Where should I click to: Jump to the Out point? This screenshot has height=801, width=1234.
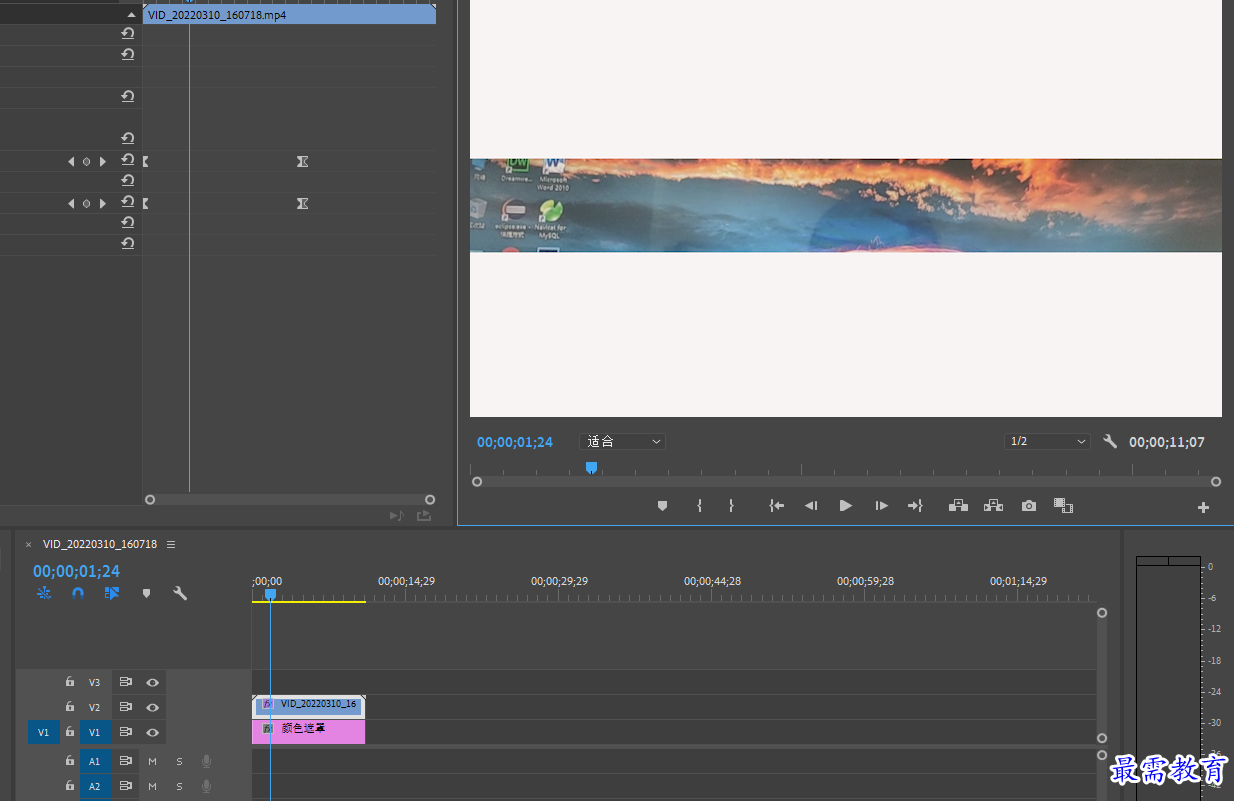[x=915, y=506]
